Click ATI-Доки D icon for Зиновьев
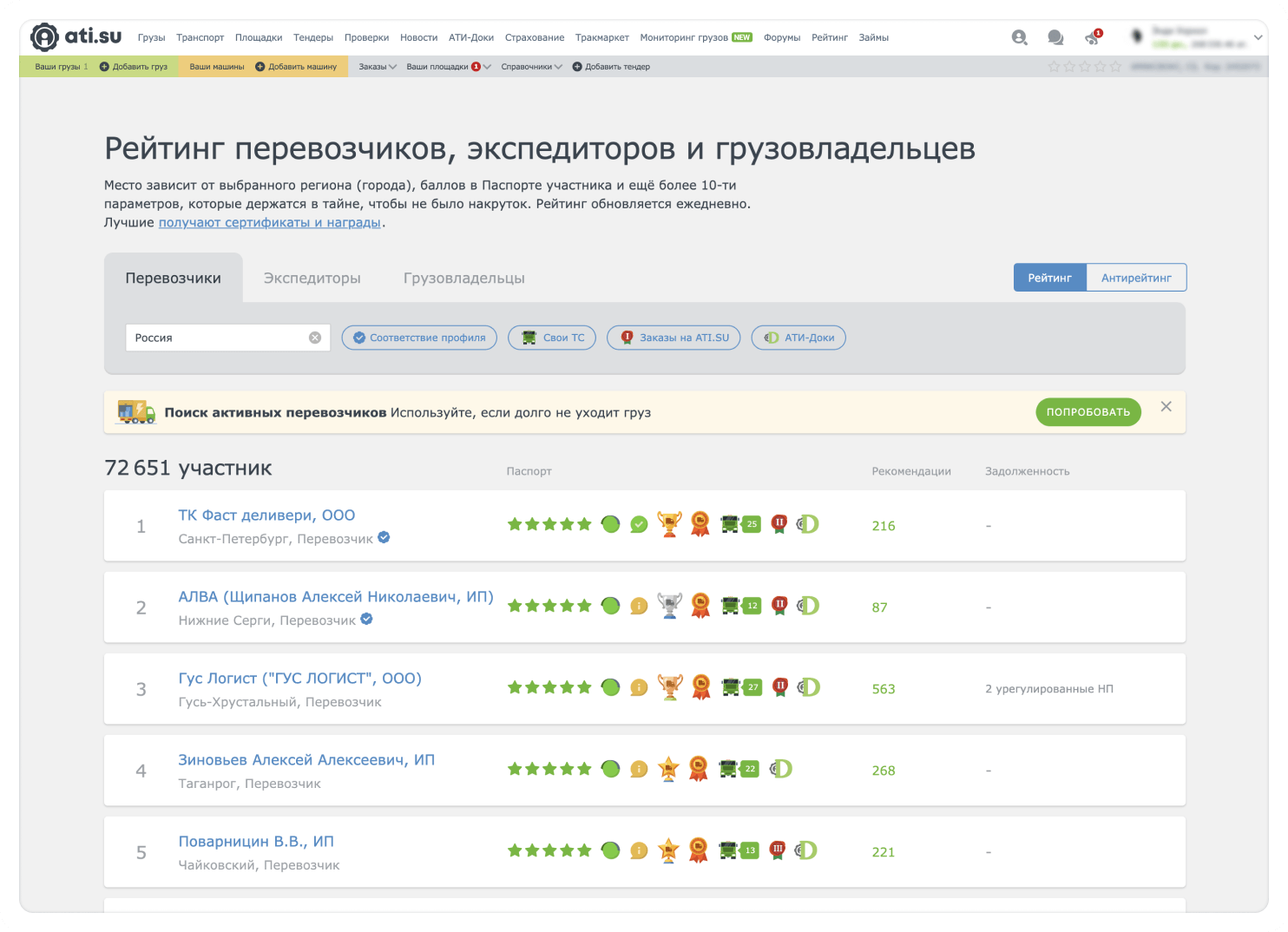Screen dimensions: 1288x932 (781, 769)
